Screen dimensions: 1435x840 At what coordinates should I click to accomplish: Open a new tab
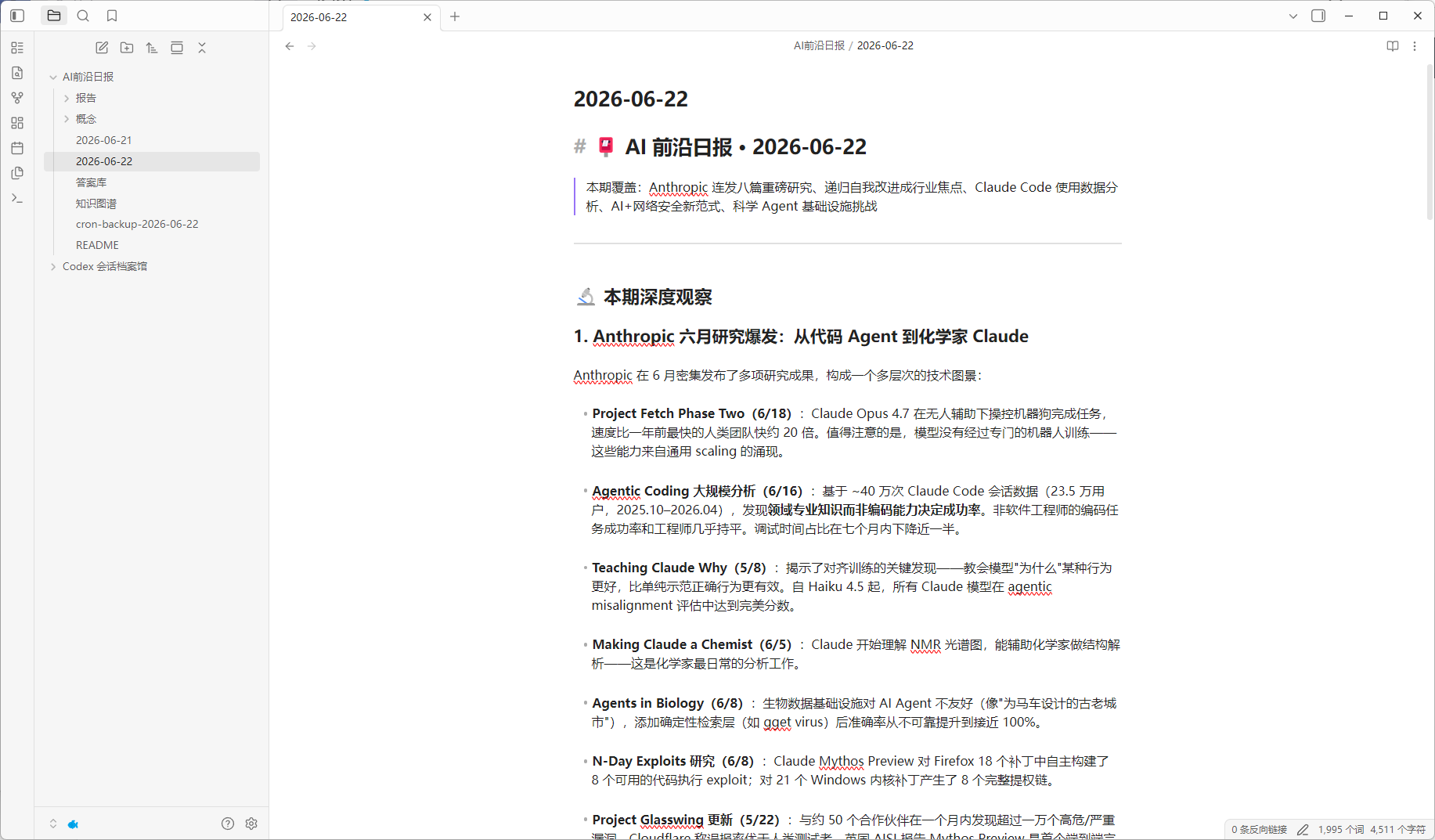[x=455, y=16]
